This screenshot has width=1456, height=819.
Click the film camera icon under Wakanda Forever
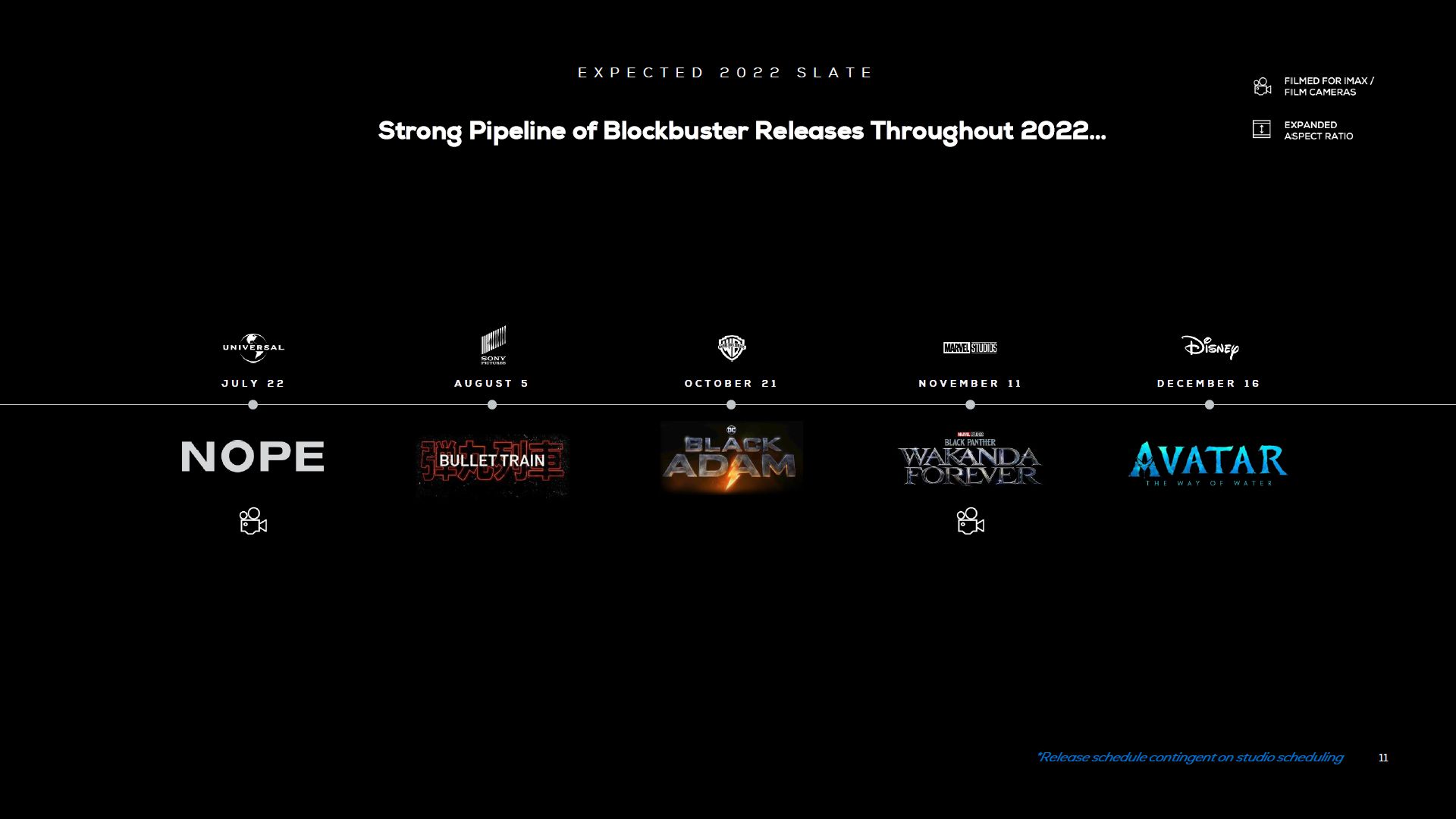[x=970, y=521]
